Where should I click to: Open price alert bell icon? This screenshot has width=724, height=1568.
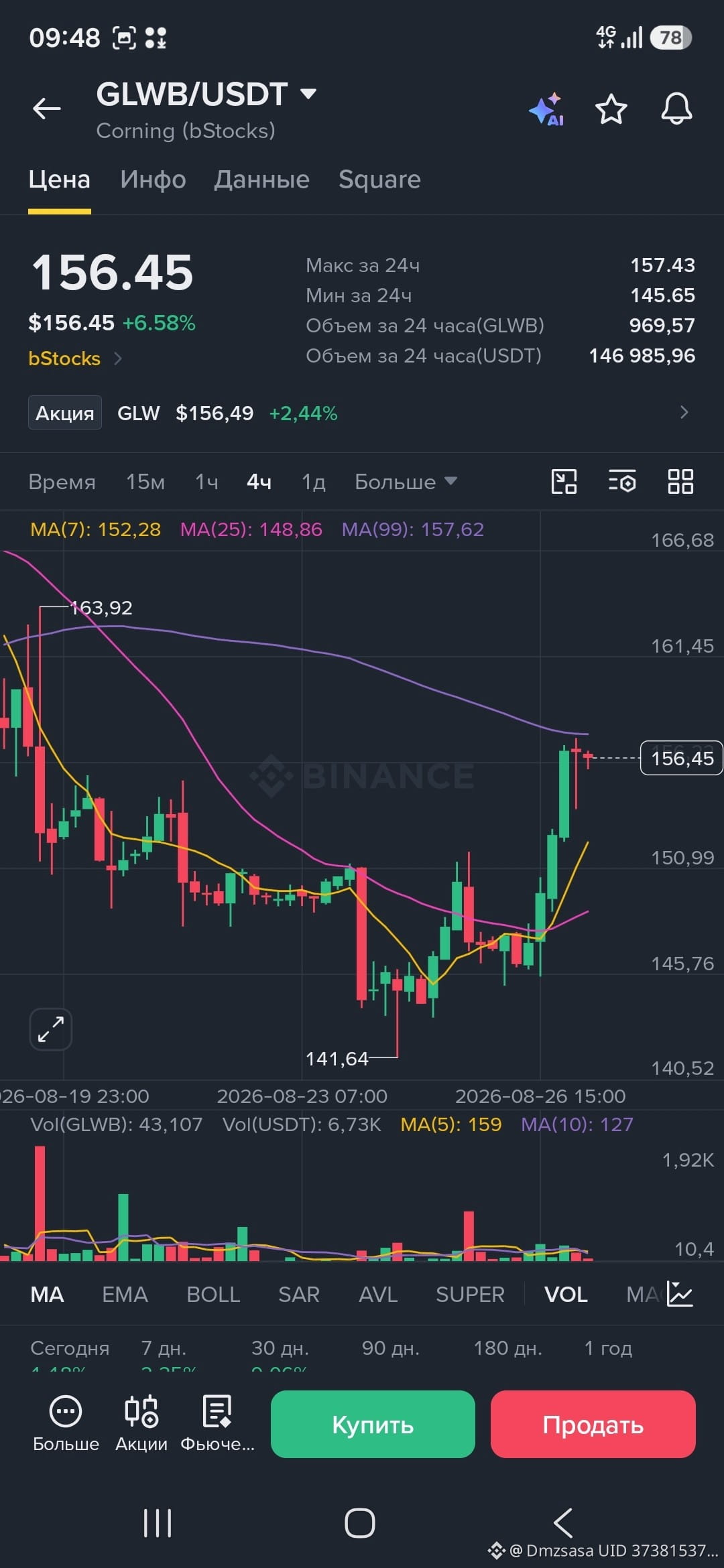[676, 109]
